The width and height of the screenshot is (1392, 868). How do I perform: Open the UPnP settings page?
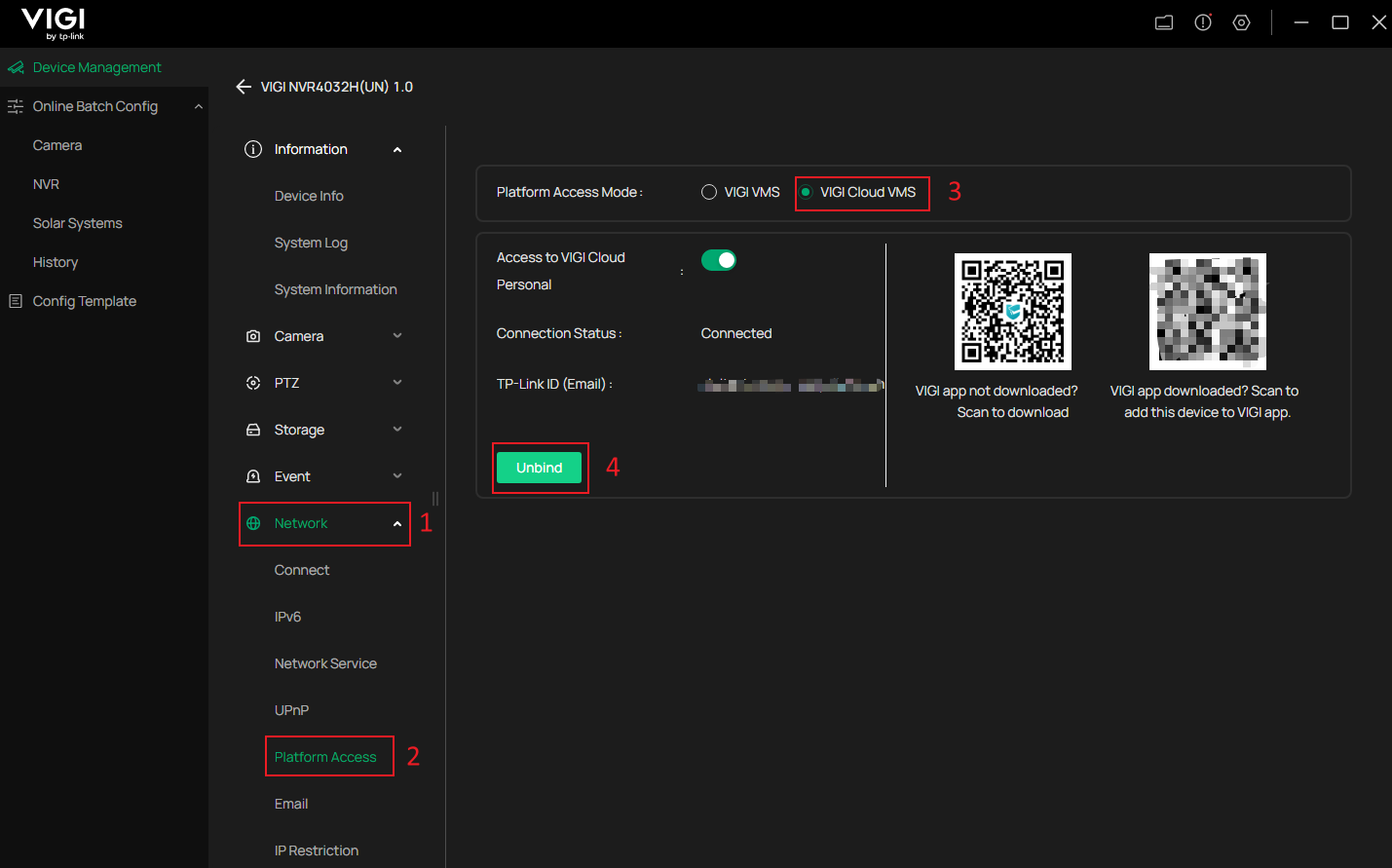(x=291, y=710)
